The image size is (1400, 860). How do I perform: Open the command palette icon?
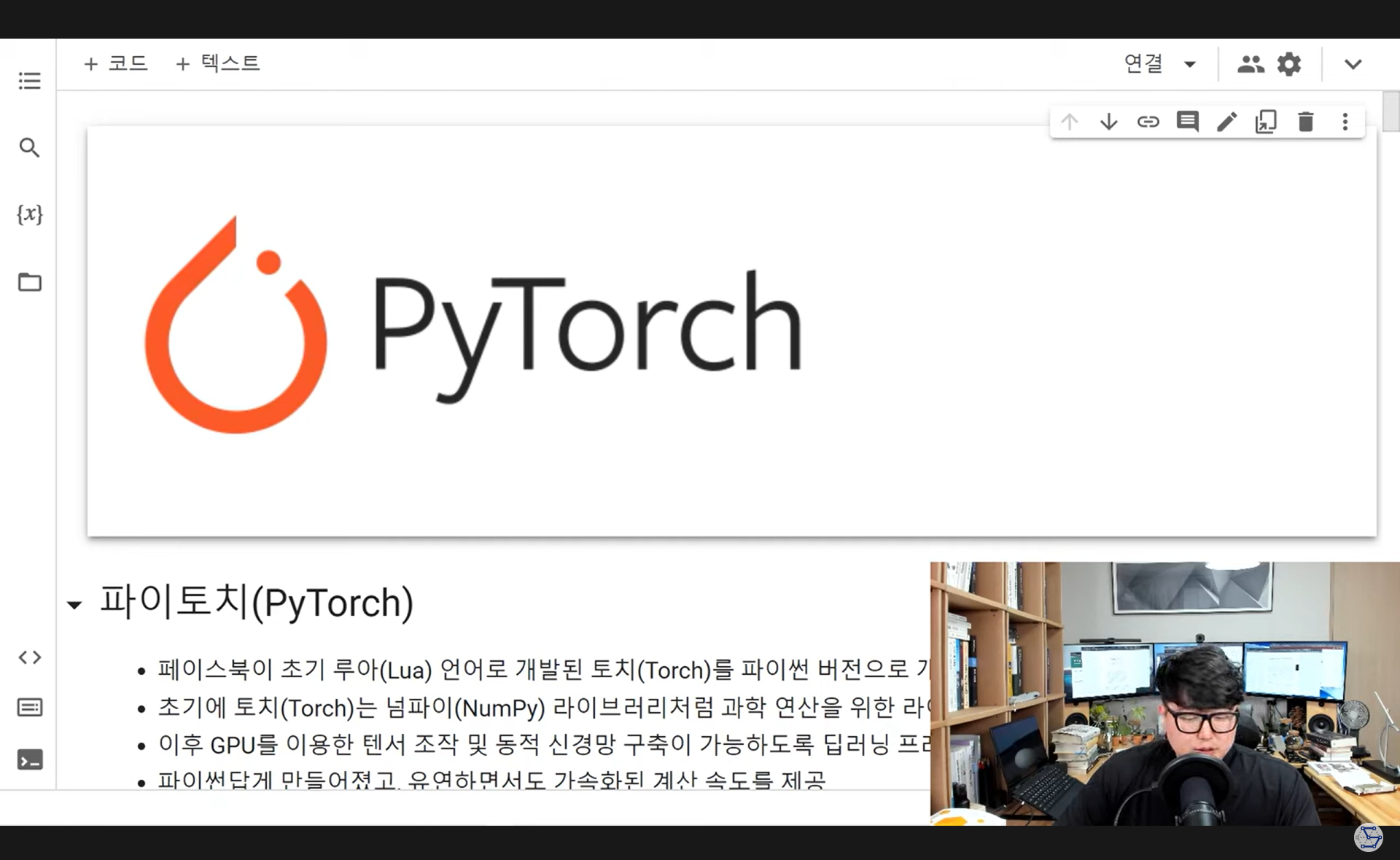tap(29, 707)
